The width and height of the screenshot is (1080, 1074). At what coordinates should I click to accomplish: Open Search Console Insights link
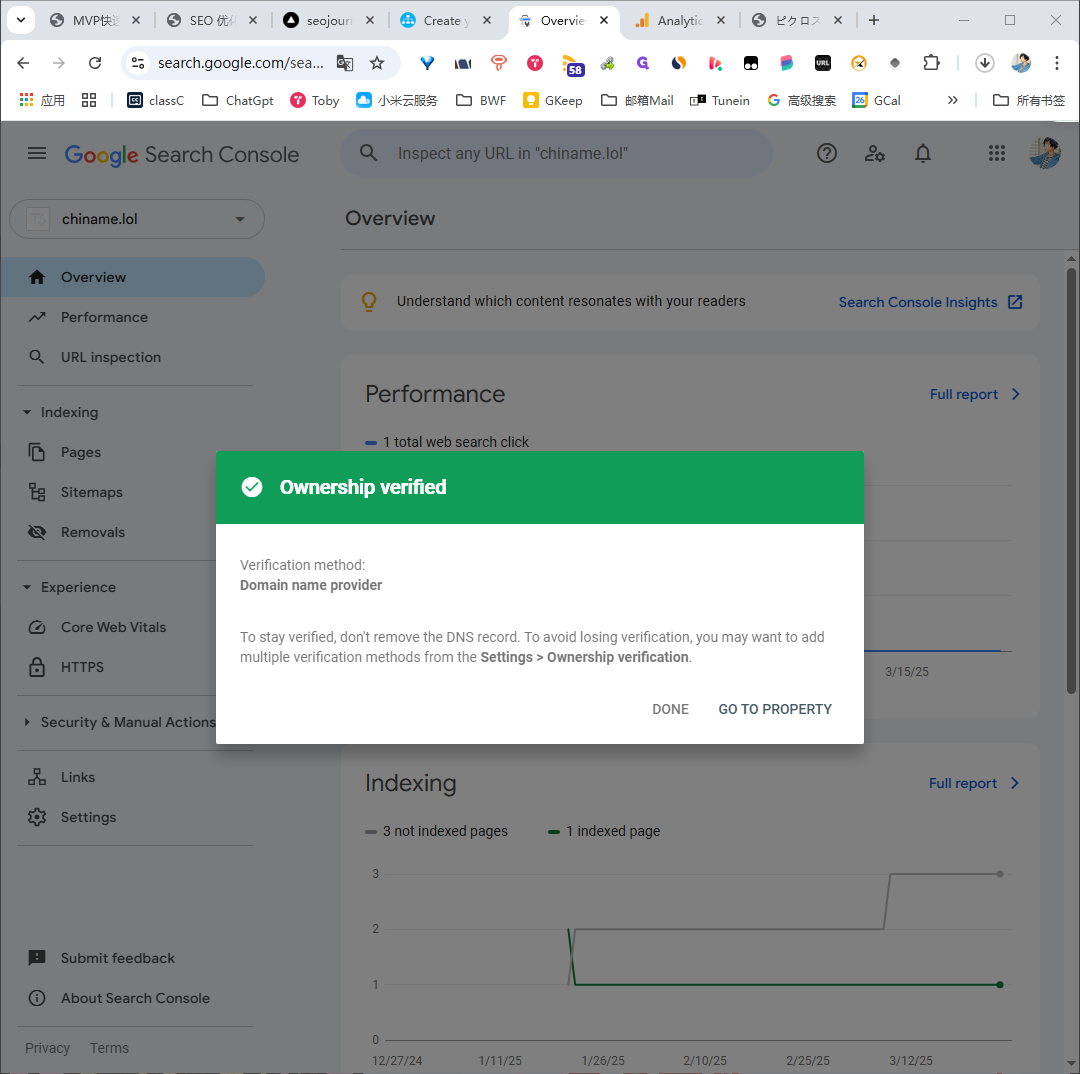click(x=930, y=302)
